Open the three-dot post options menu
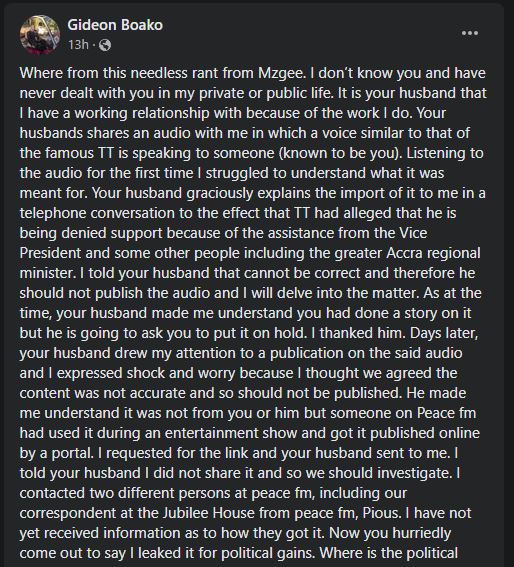This screenshot has height=567, width=514. pos(470,33)
